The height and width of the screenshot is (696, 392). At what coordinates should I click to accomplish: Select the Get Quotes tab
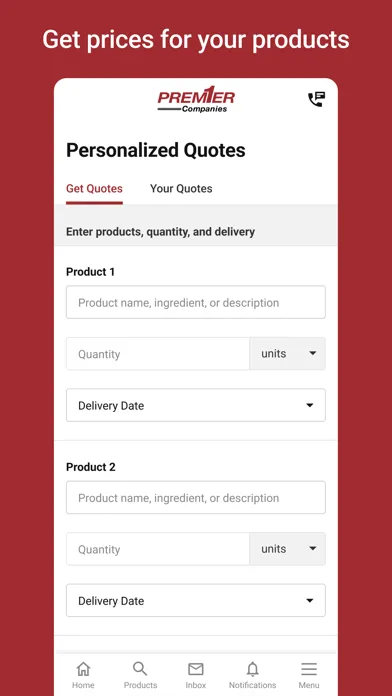click(94, 189)
